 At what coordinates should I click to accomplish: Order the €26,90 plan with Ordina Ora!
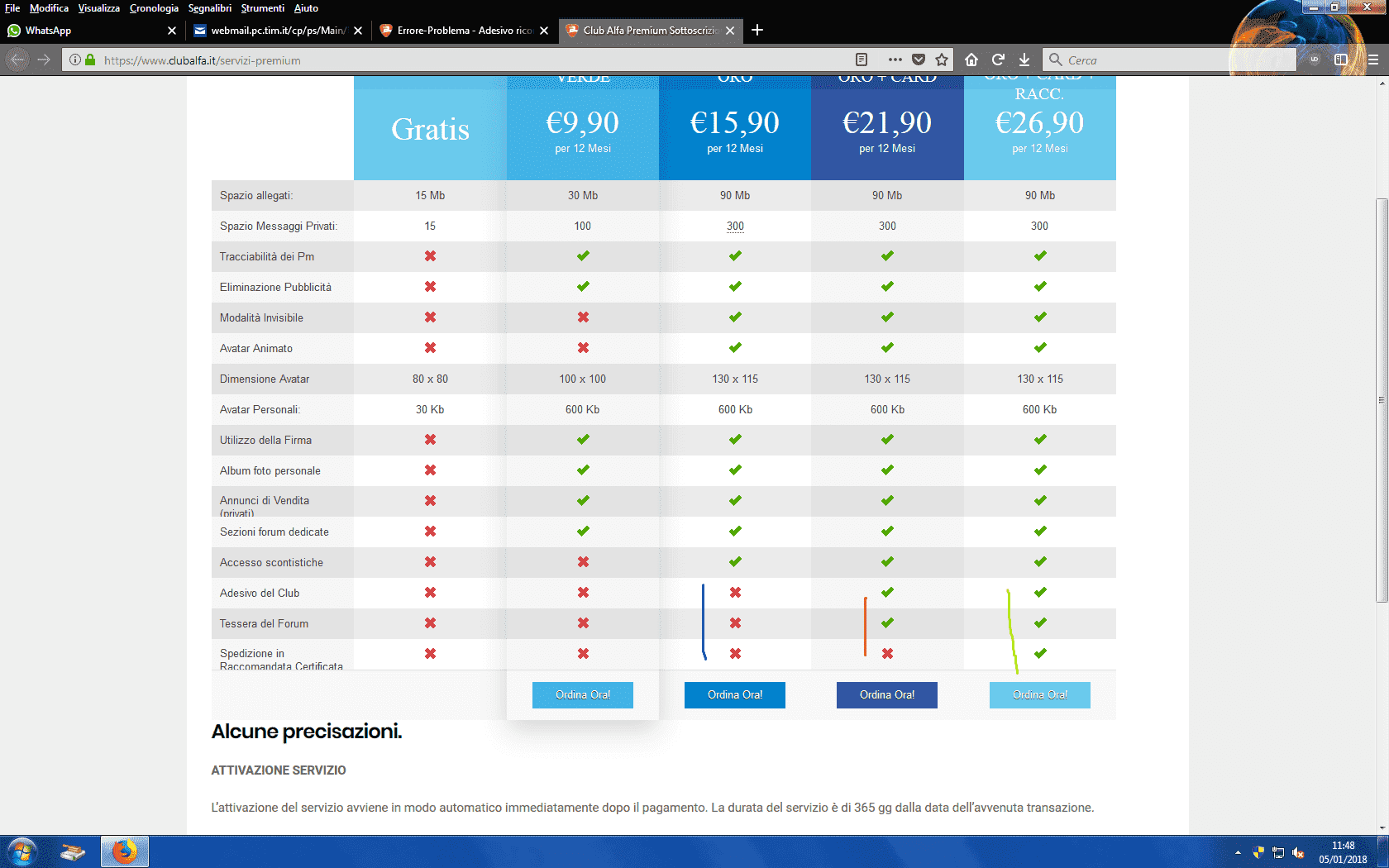[x=1039, y=695]
